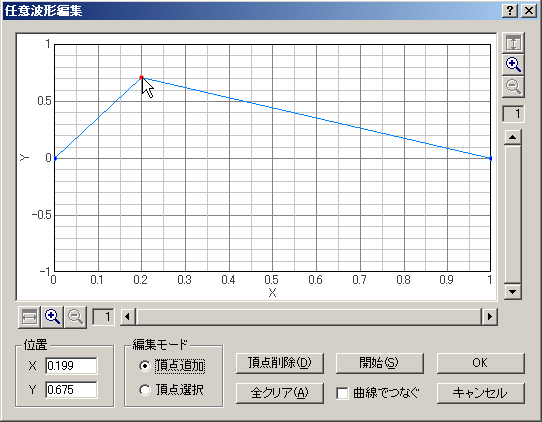The height and width of the screenshot is (422, 542).
Task: Click the red vertex on the waveform
Action: coord(141,77)
